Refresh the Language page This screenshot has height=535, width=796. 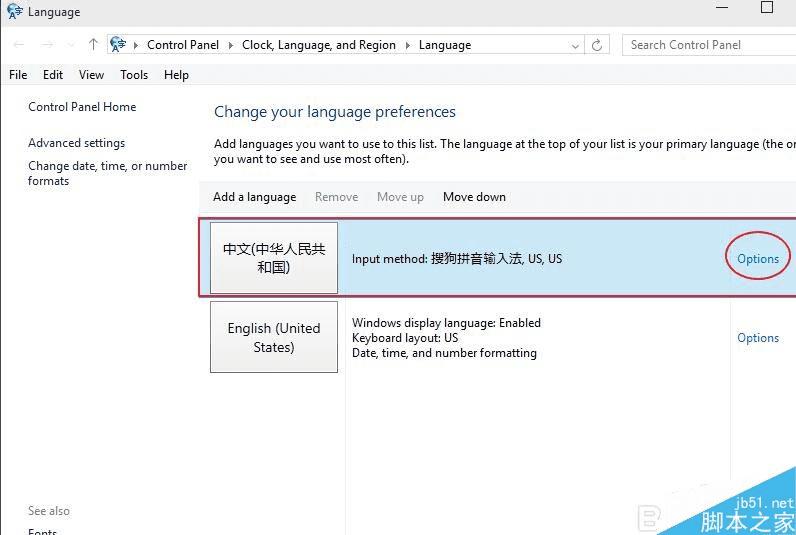pyautogui.click(x=597, y=45)
